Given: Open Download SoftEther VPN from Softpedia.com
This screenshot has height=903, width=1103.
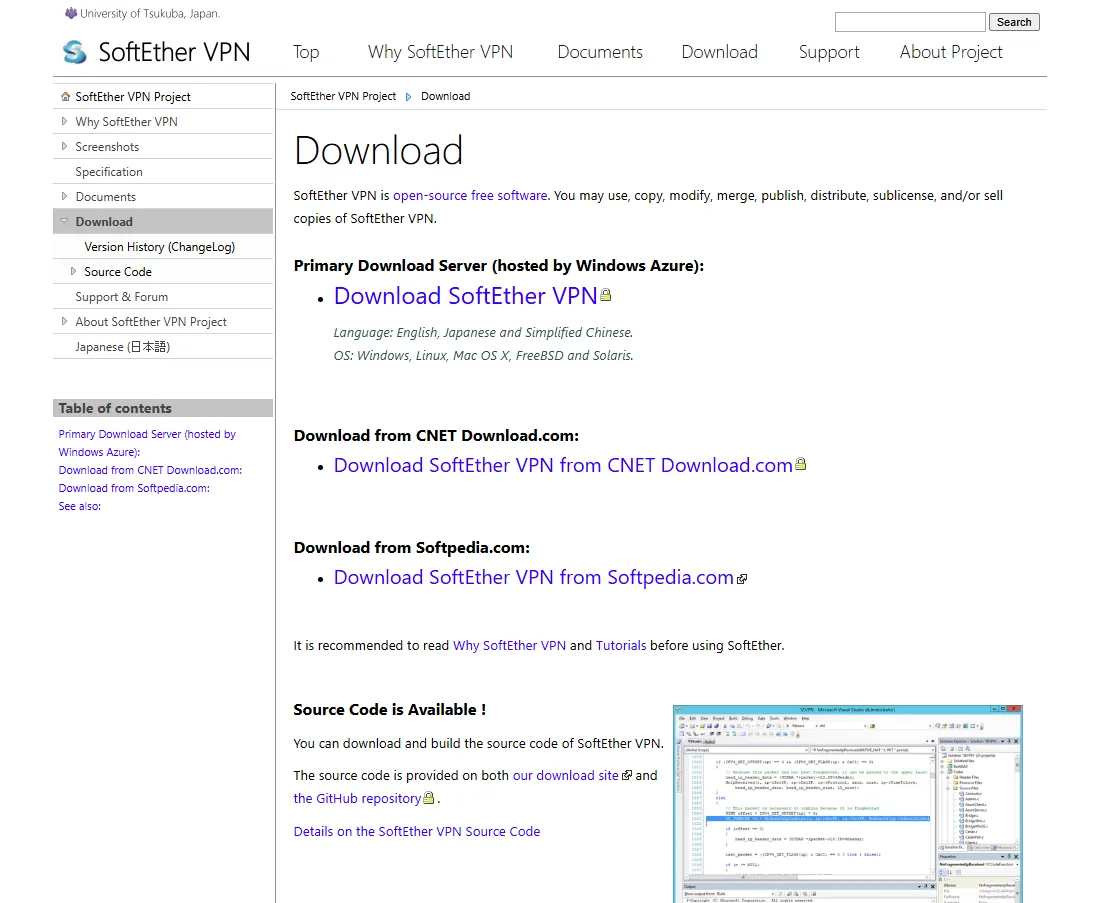Looking at the screenshot, I should (x=533, y=577).
